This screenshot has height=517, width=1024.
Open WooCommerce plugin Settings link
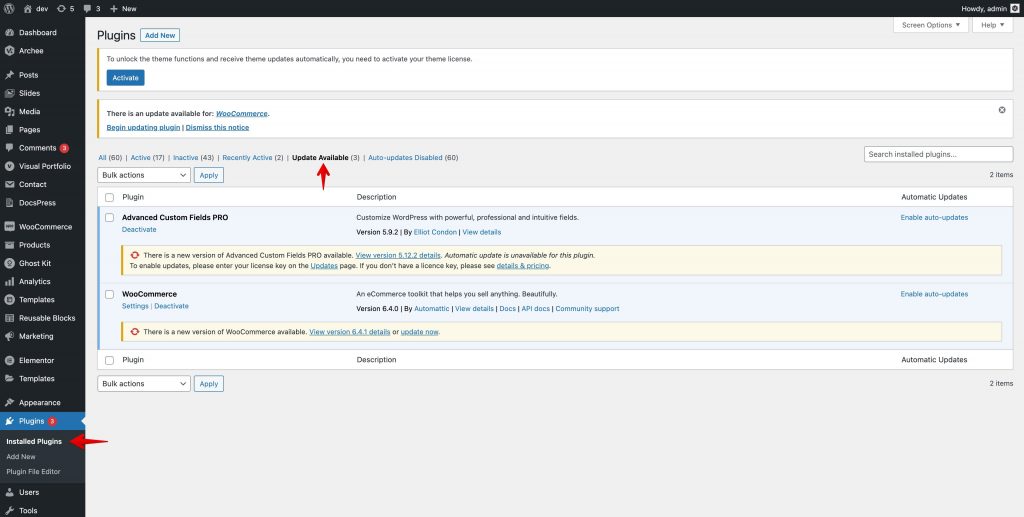(x=135, y=306)
